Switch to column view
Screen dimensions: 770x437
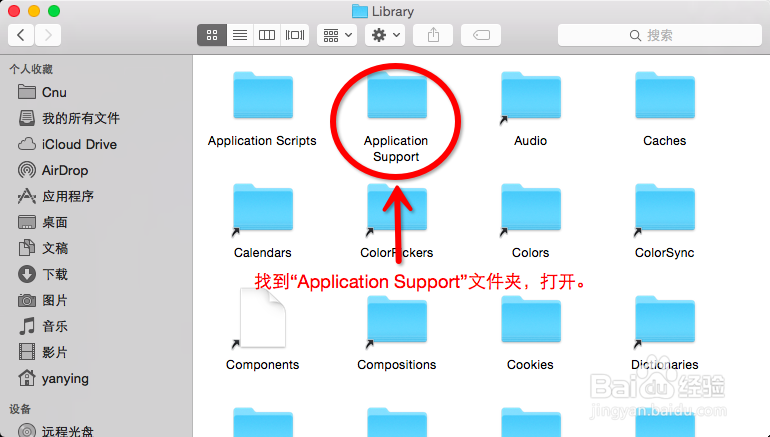[267, 35]
